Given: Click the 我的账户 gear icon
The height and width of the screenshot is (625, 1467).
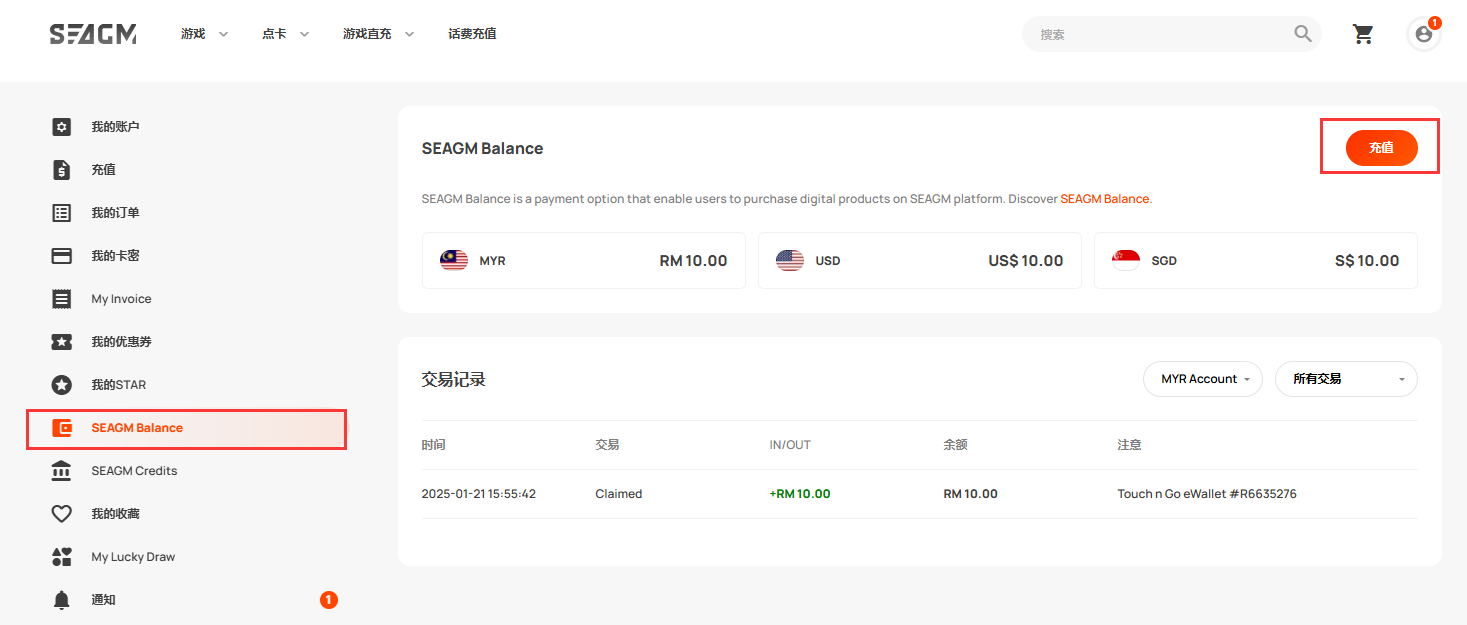Looking at the screenshot, I should click(x=62, y=127).
